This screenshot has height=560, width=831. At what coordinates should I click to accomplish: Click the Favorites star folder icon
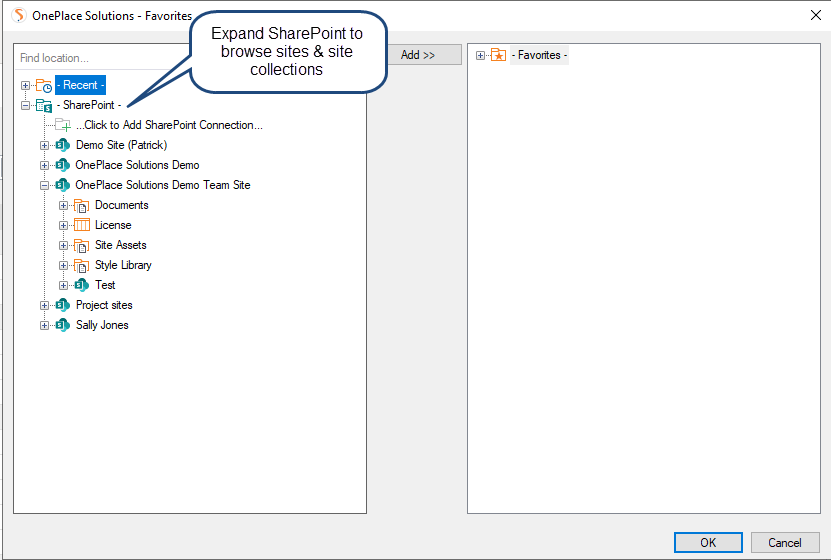tap(498, 56)
